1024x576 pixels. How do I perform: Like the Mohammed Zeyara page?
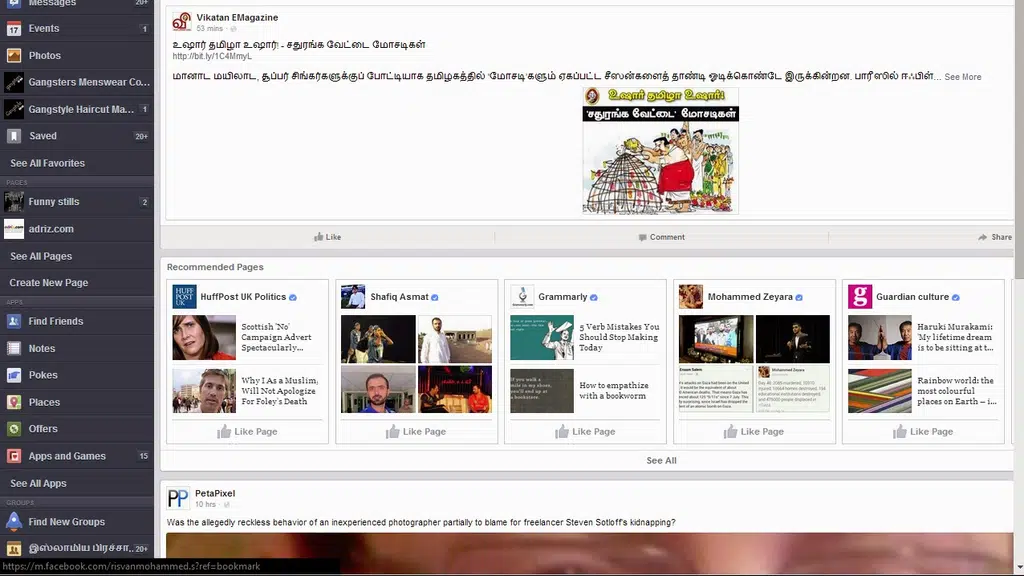pyautogui.click(x=754, y=432)
